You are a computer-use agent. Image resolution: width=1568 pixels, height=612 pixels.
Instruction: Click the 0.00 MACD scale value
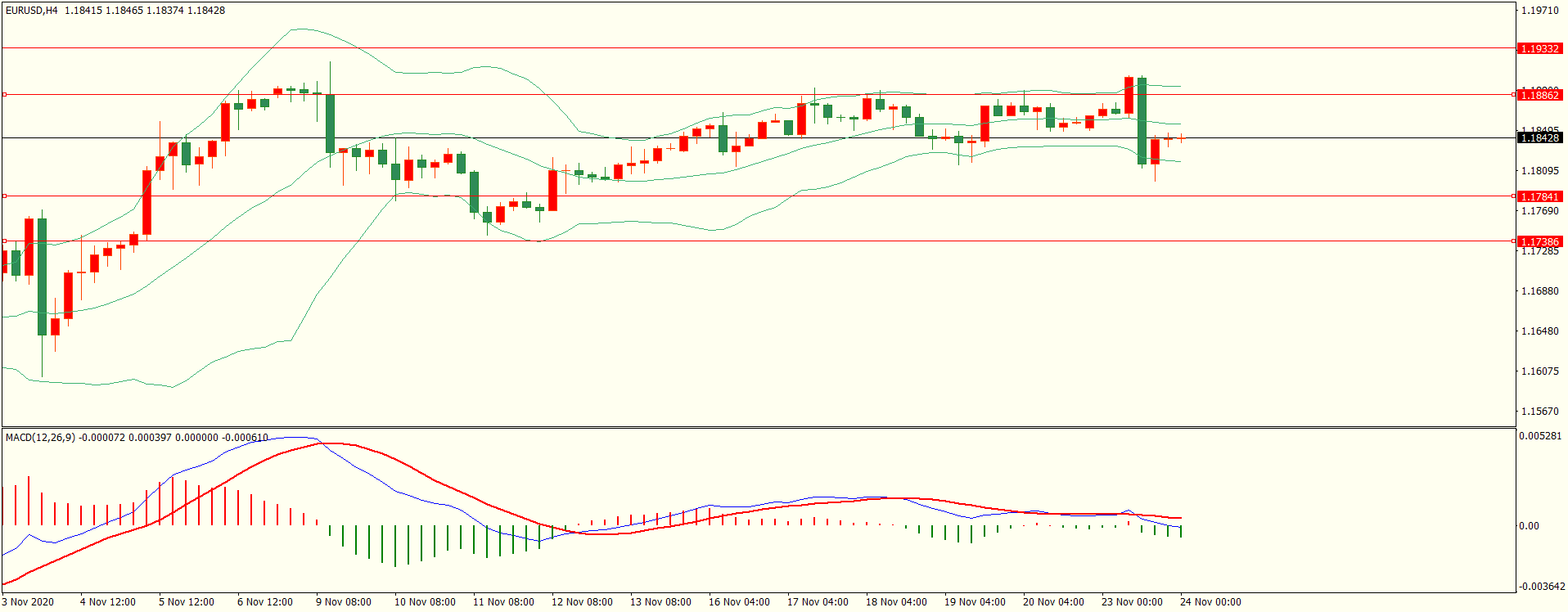click(1529, 526)
